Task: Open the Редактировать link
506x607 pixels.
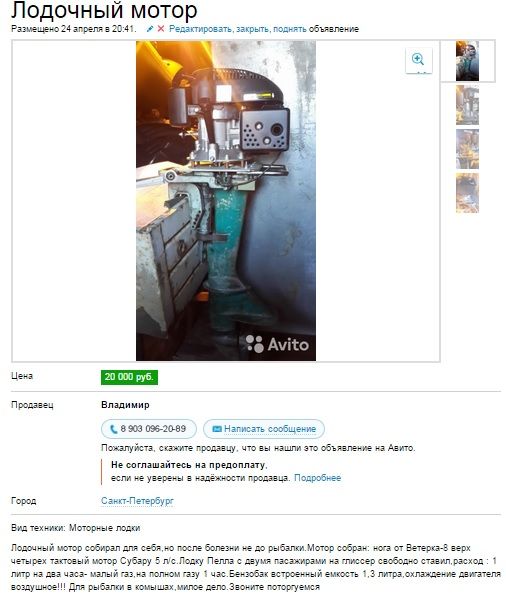Action: pos(200,29)
